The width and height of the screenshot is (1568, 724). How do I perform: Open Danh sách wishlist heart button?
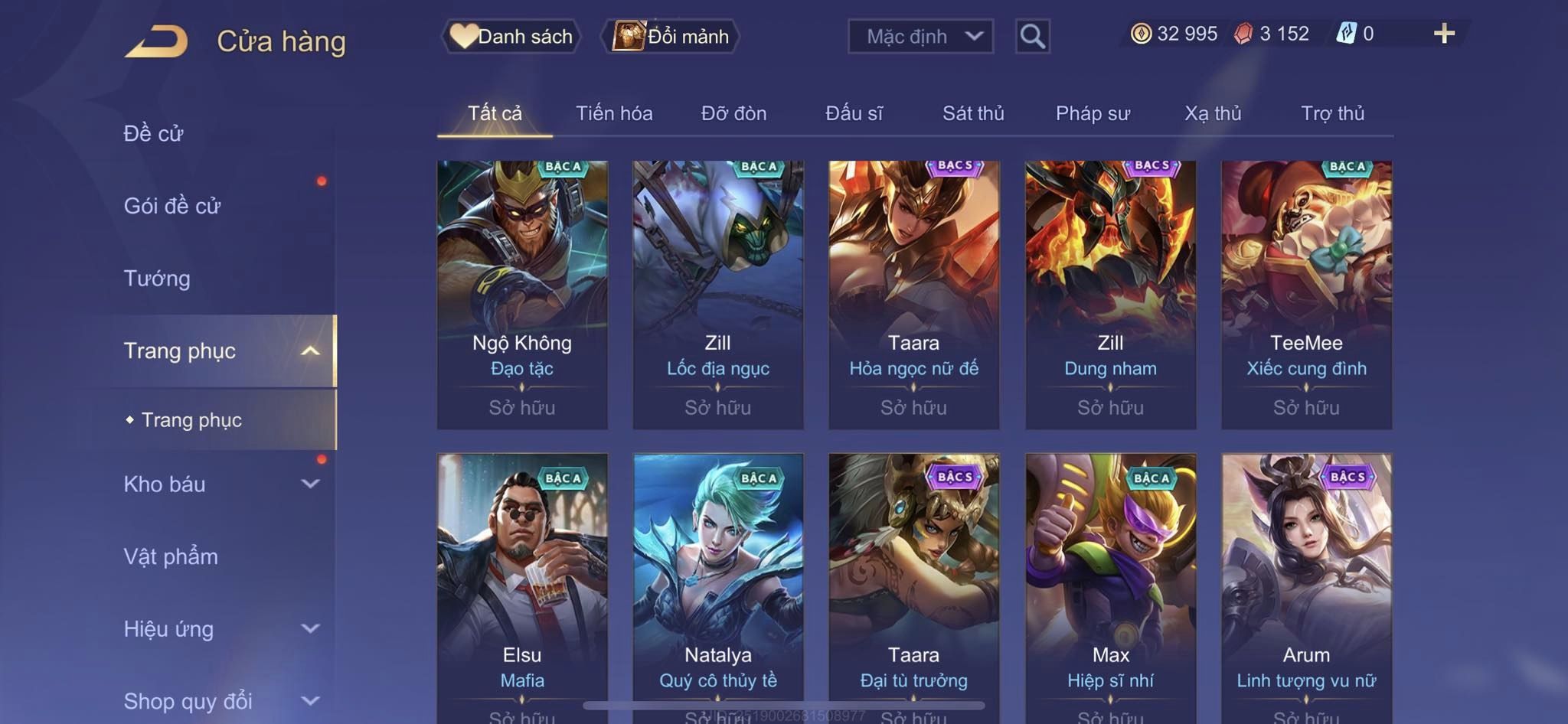511,36
